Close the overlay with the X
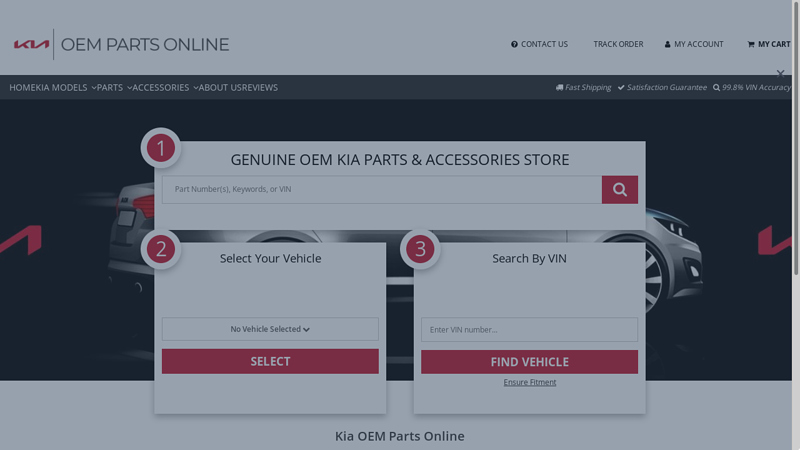Image resolution: width=800 pixels, height=450 pixels. point(780,74)
